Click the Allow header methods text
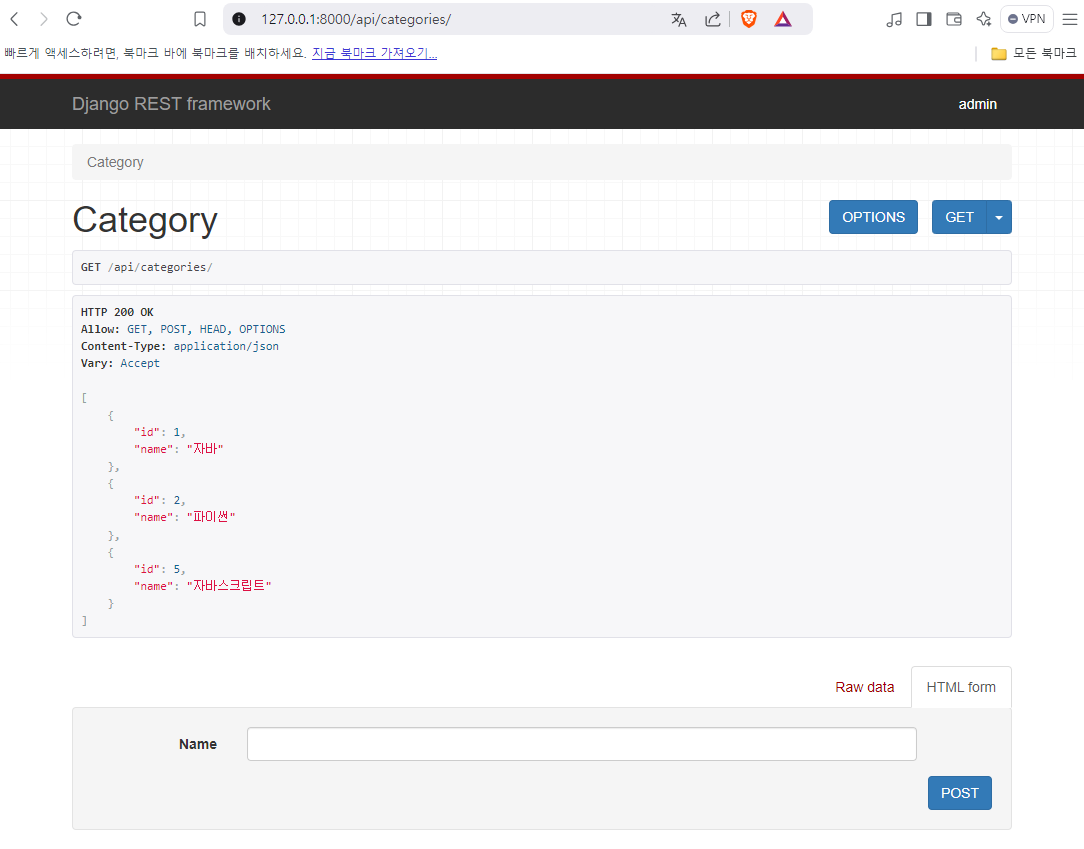Screen dimensions: 1084x849 coord(206,329)
